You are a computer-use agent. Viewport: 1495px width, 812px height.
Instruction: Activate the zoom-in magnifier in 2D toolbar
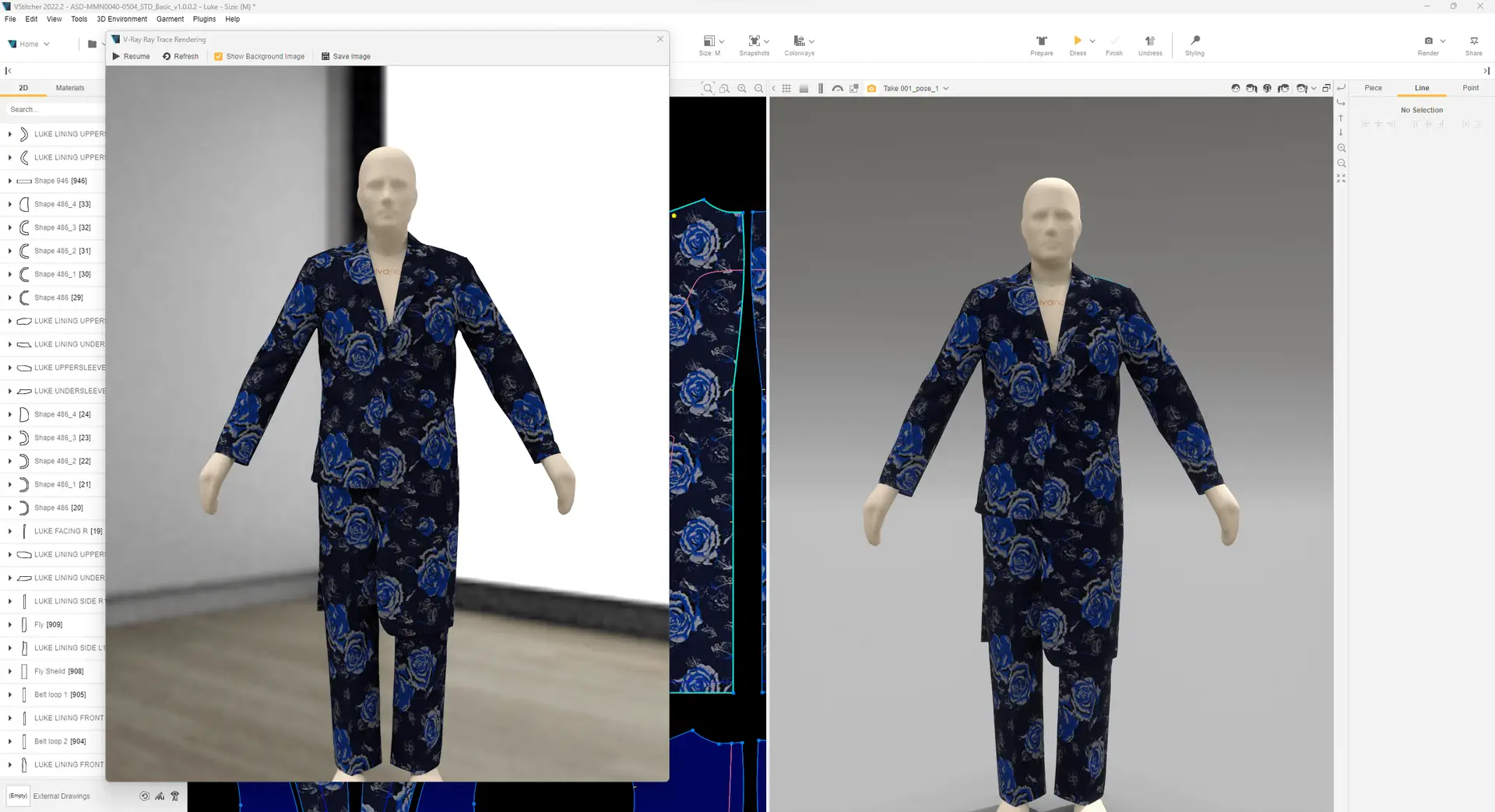tap(741, 88)
